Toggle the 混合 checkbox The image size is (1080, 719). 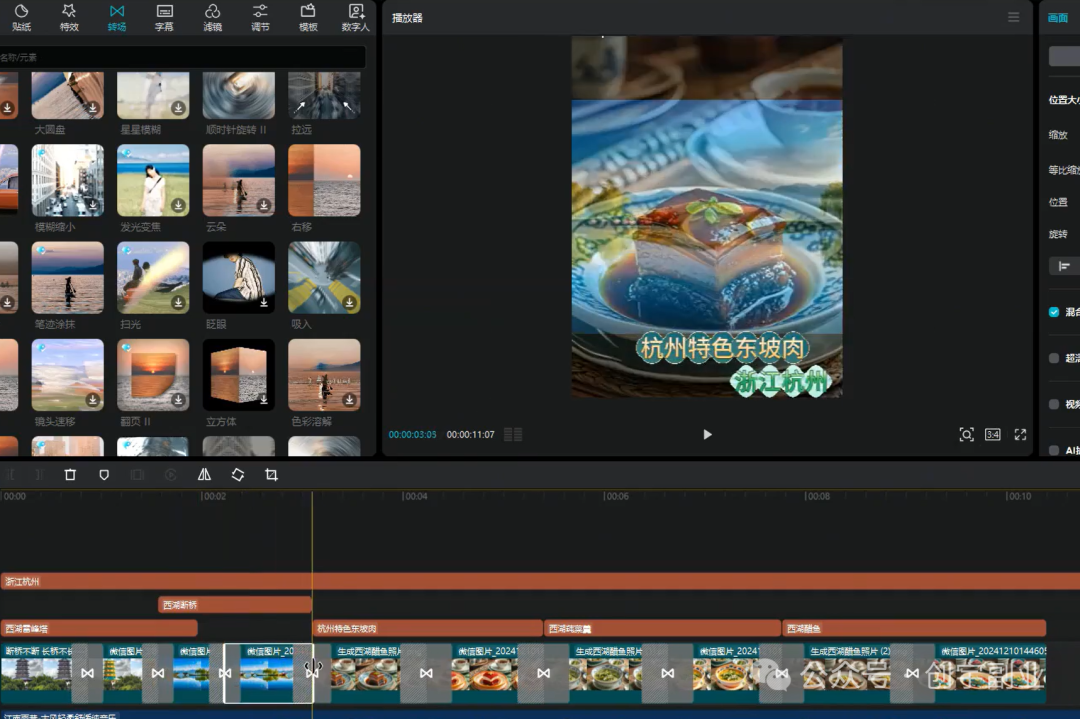[x=1054, y=312]
